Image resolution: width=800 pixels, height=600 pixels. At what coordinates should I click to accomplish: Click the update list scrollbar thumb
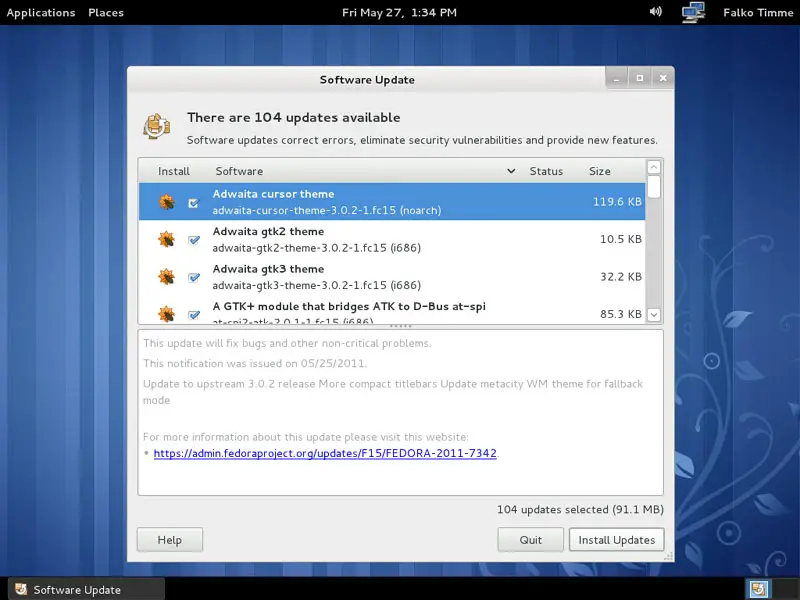[654, 187]
